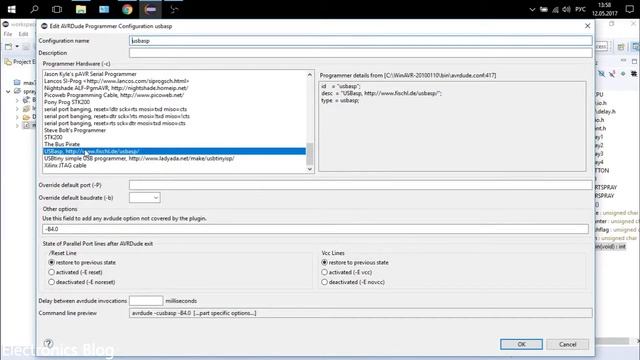Viewport: 640px width, 360px height.
Task: Select Nightshade ALF-PgmAVR entry
Action: tap(116, 88)
